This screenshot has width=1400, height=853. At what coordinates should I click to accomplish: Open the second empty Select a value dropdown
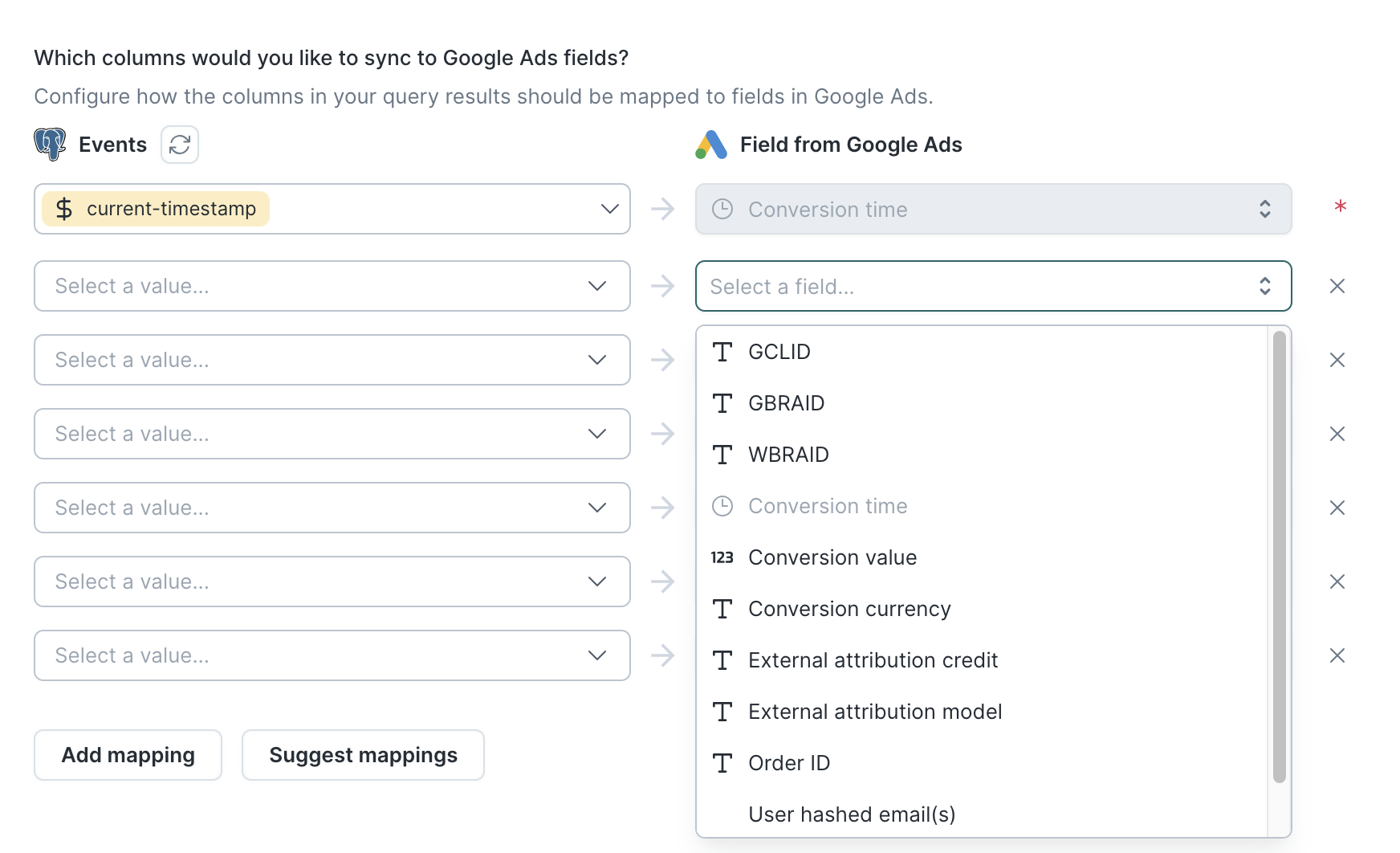(x=332, y=360)
